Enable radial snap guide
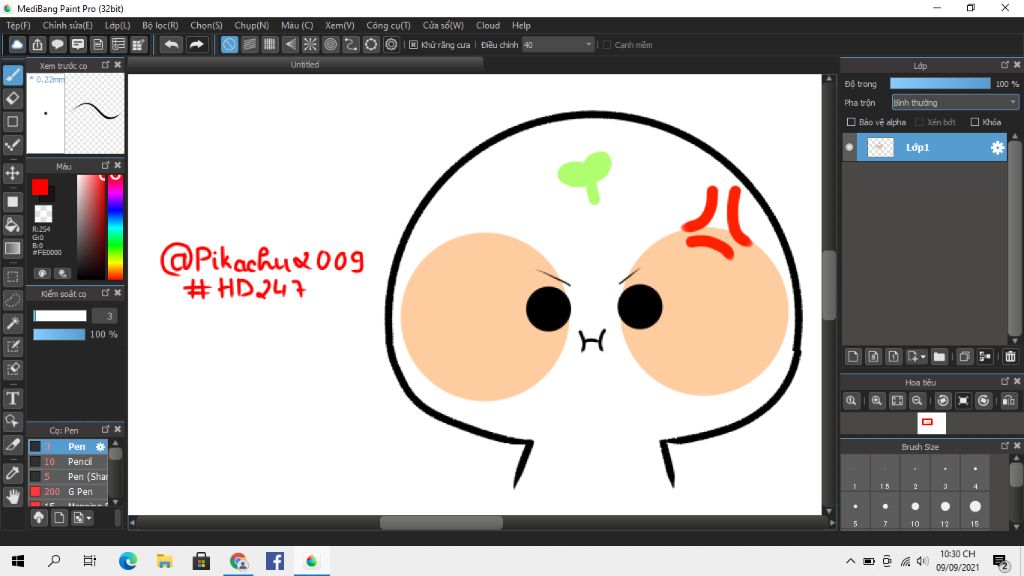The height and width of the screenshot is (576, 1024). coord(310,44)
